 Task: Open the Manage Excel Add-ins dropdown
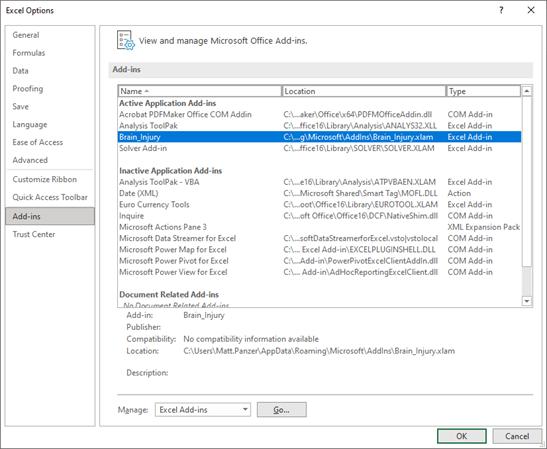point(203,410)
